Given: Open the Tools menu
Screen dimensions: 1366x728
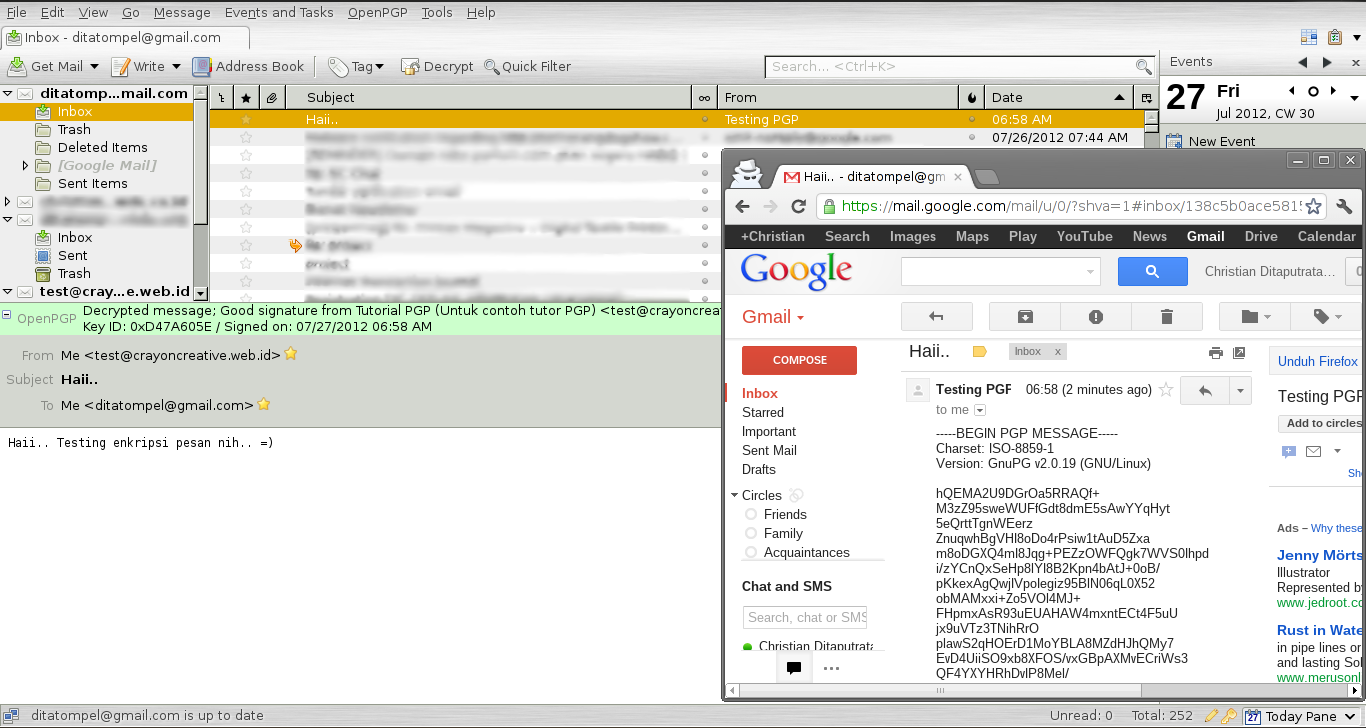Looking at the screenshot, I should pos(437,13).
